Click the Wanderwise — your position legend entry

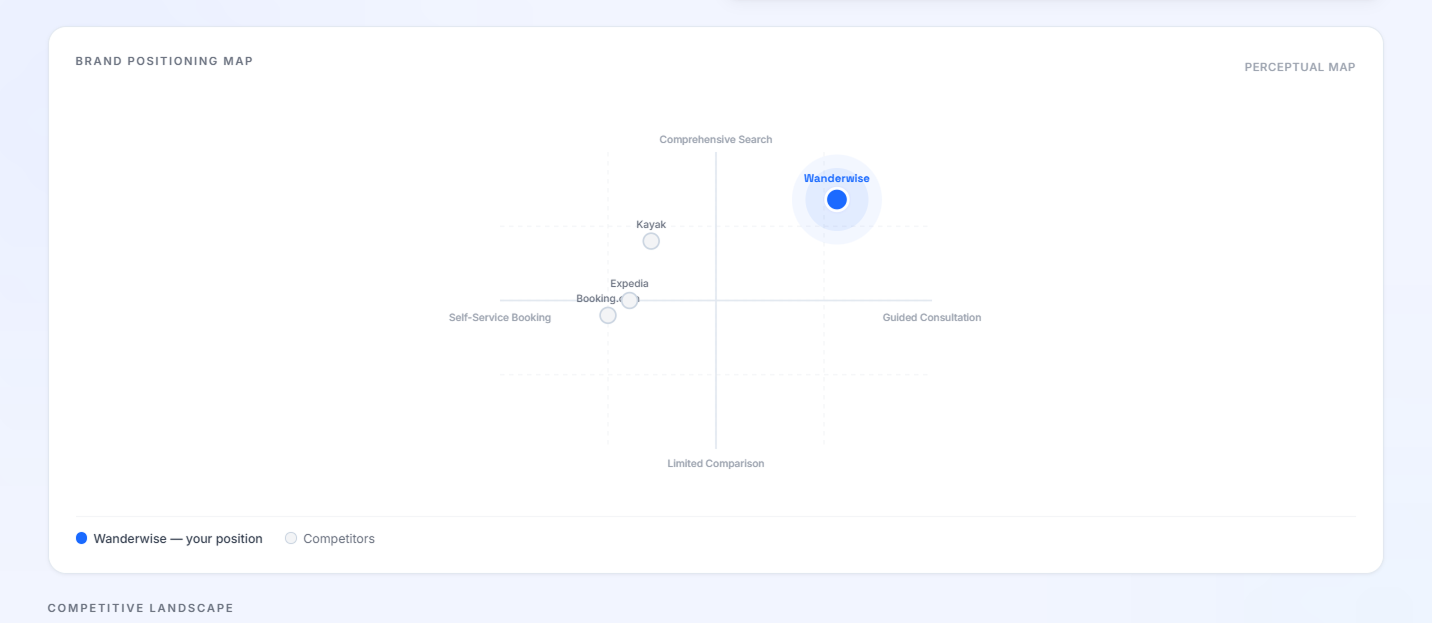(169, 538)
